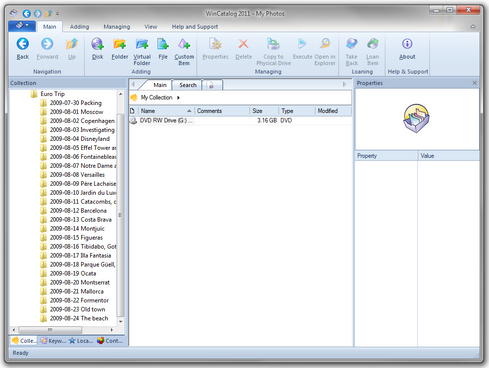The height and width of the screenshot is (368, 489).
Task: Click the Property column header
Action: (x=386, y=156)
